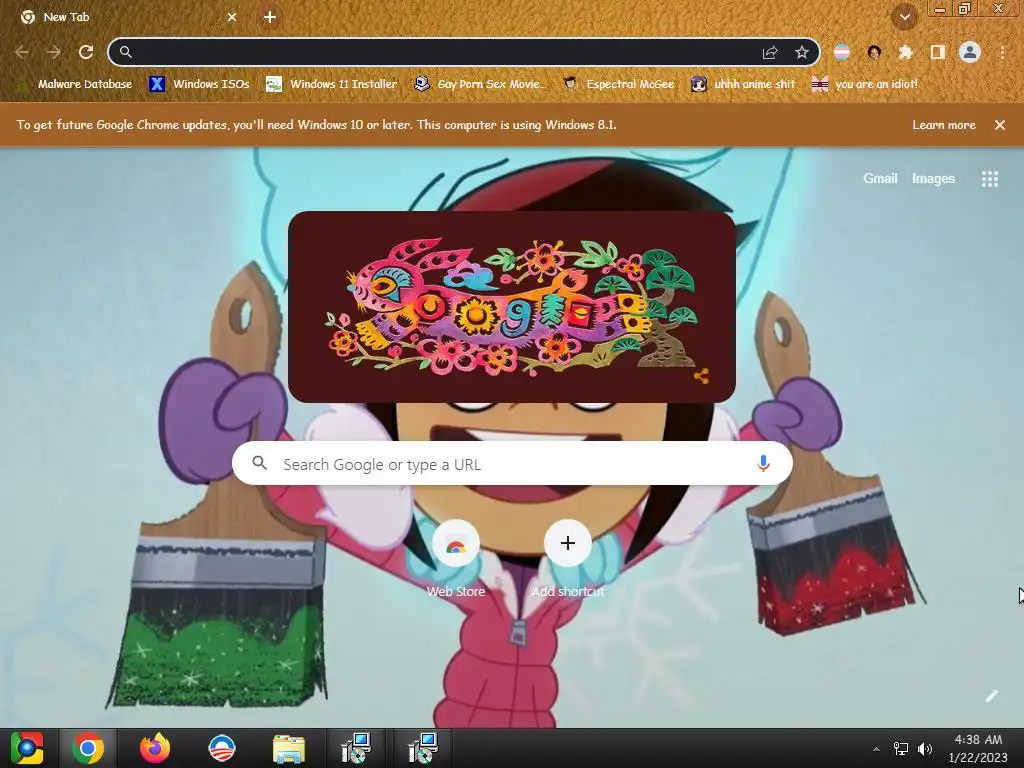The image size is (1024, 768).
Task: Toggle the Chrome side panel
Action: click(937, 52)
